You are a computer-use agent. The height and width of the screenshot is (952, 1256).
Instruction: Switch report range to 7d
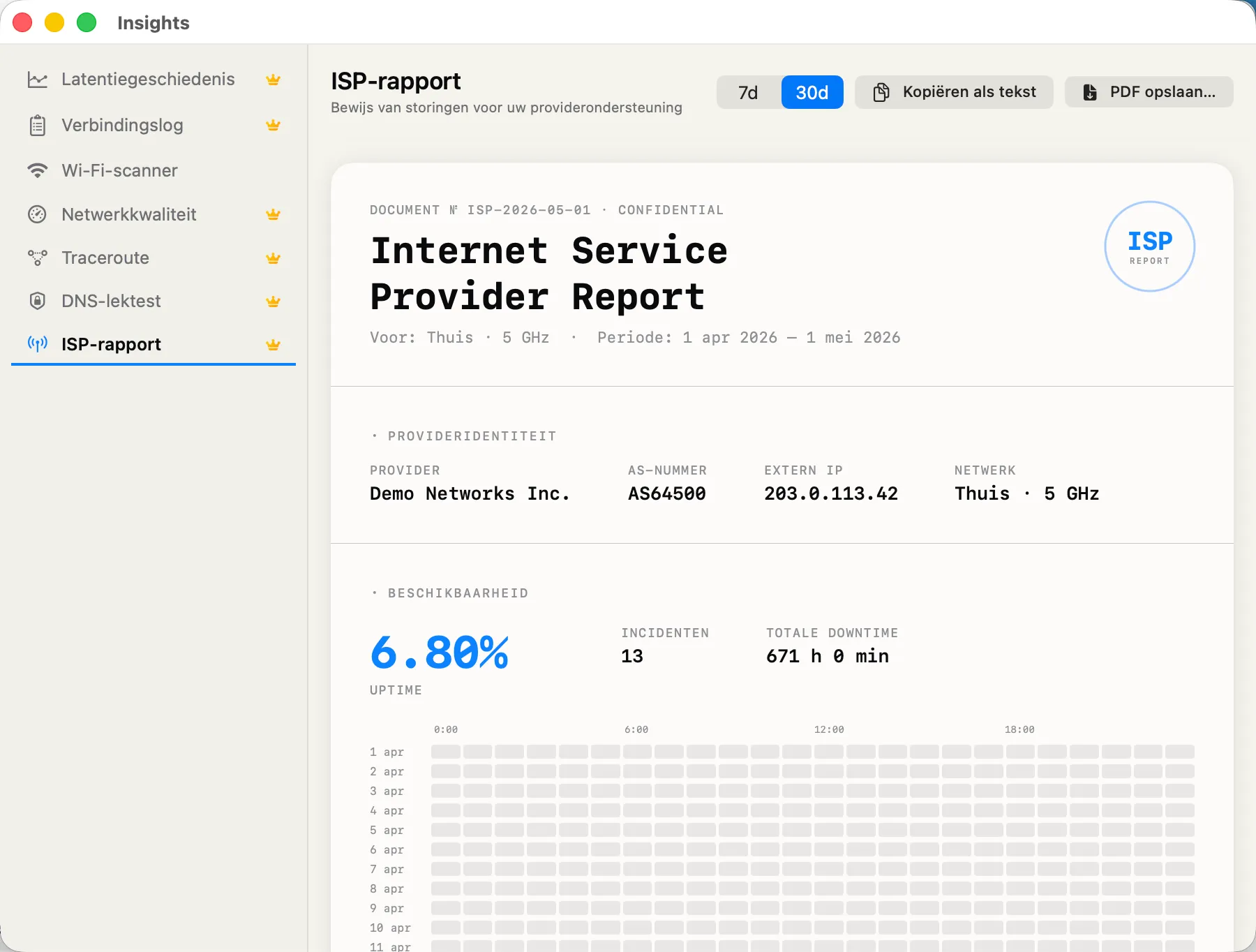coord(748,92)
